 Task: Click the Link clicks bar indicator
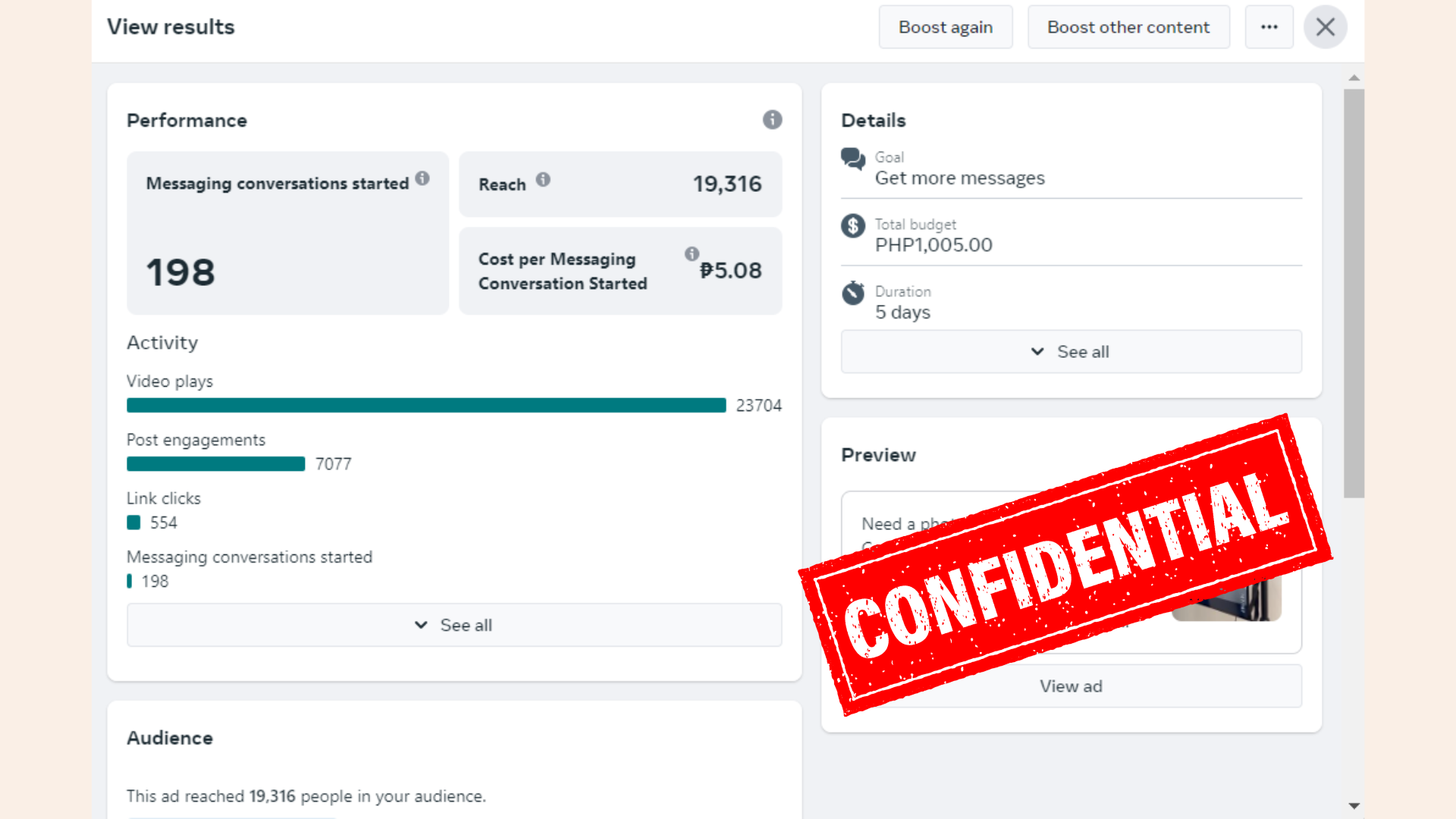[133, 522]
